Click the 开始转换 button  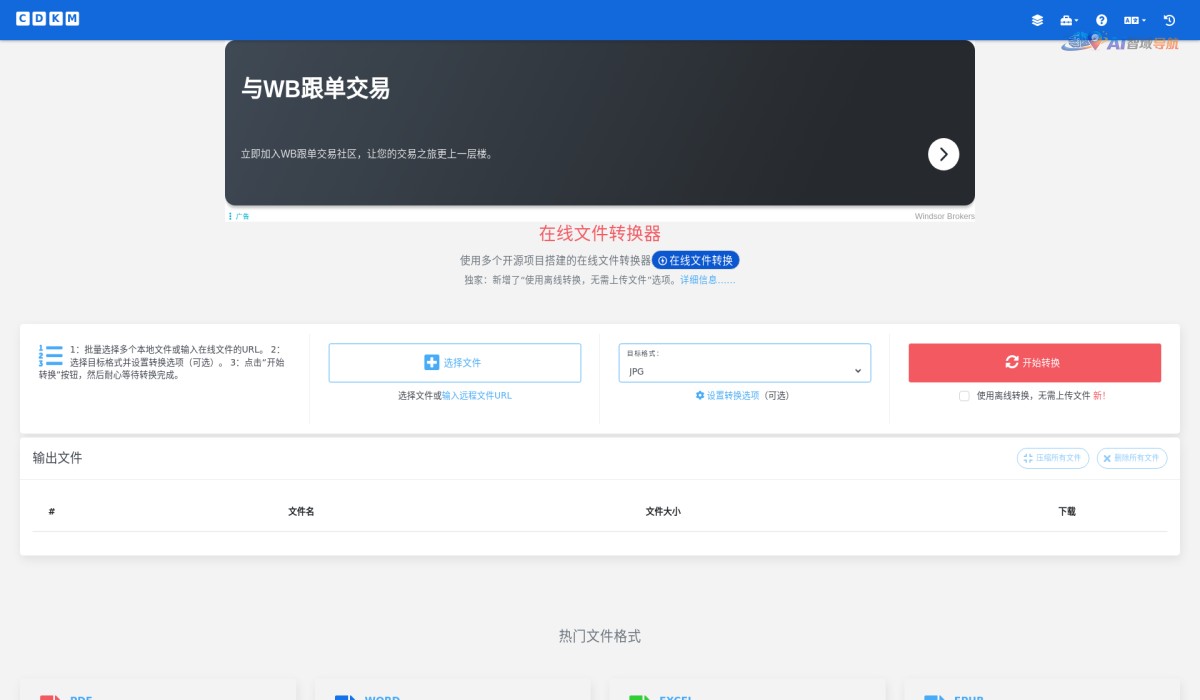point(1033,362)
